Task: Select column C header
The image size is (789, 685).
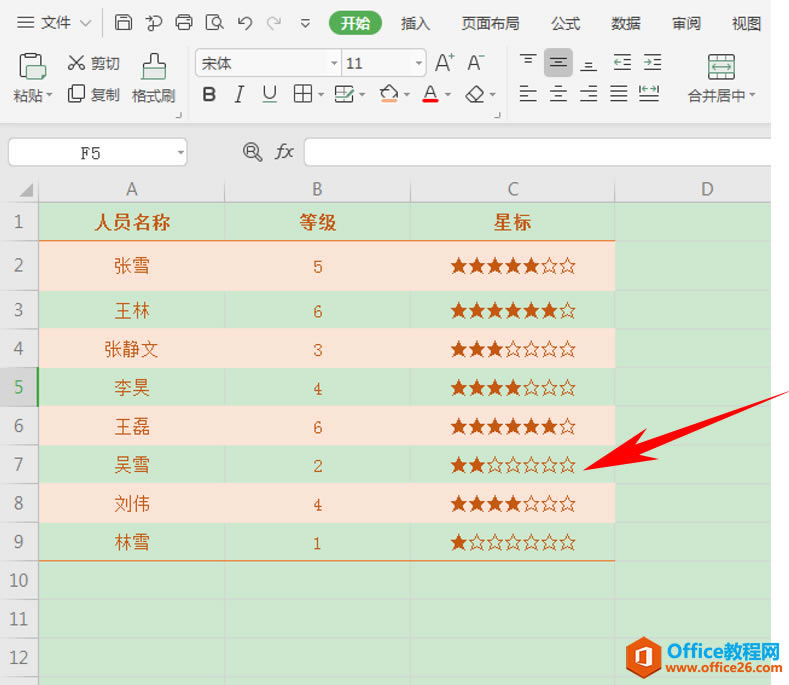Action: click(512, 189)
